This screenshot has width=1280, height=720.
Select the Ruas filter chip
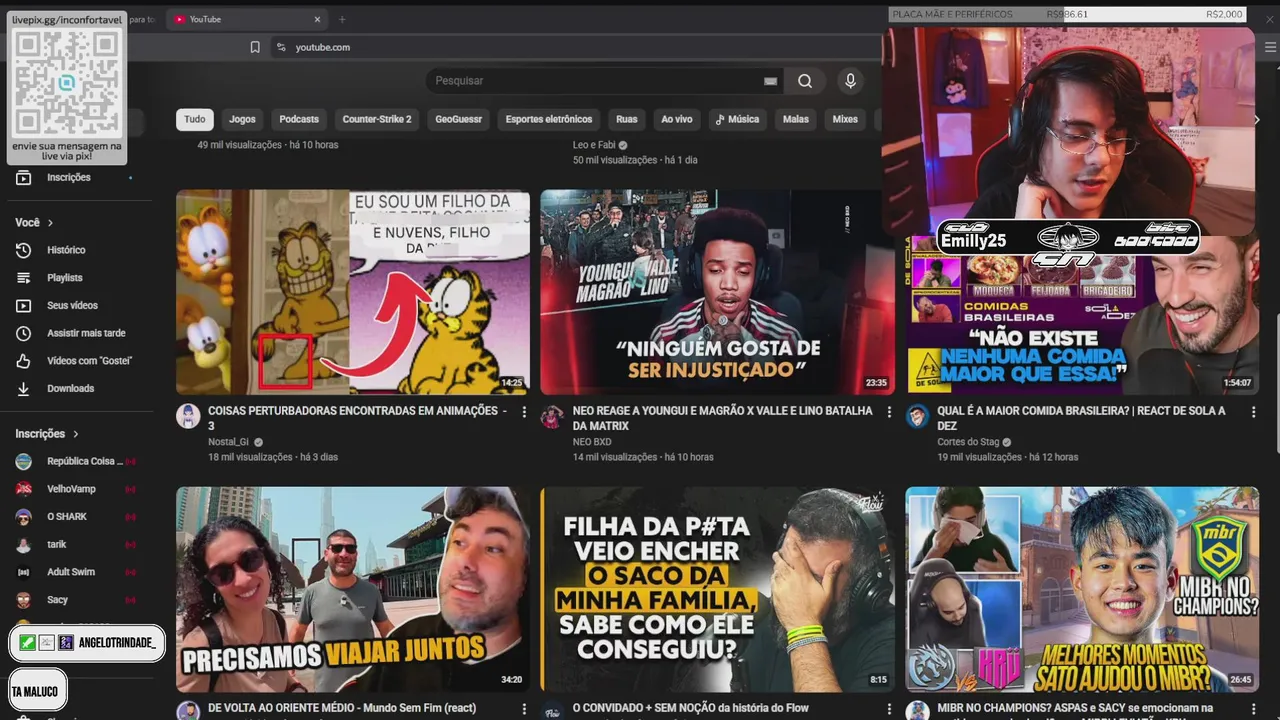tap(627, 119)
